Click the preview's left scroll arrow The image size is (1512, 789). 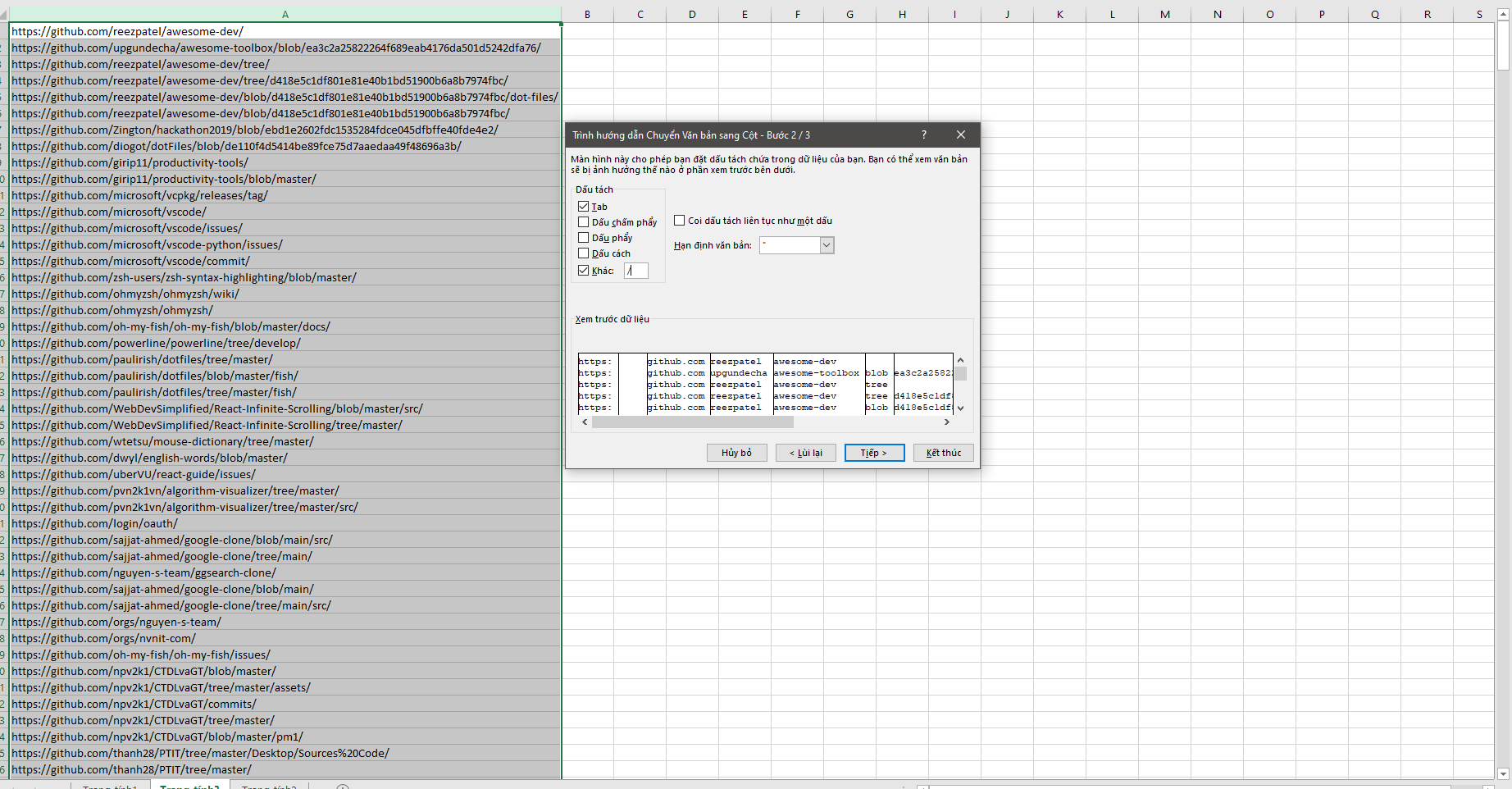click(585, 422)
